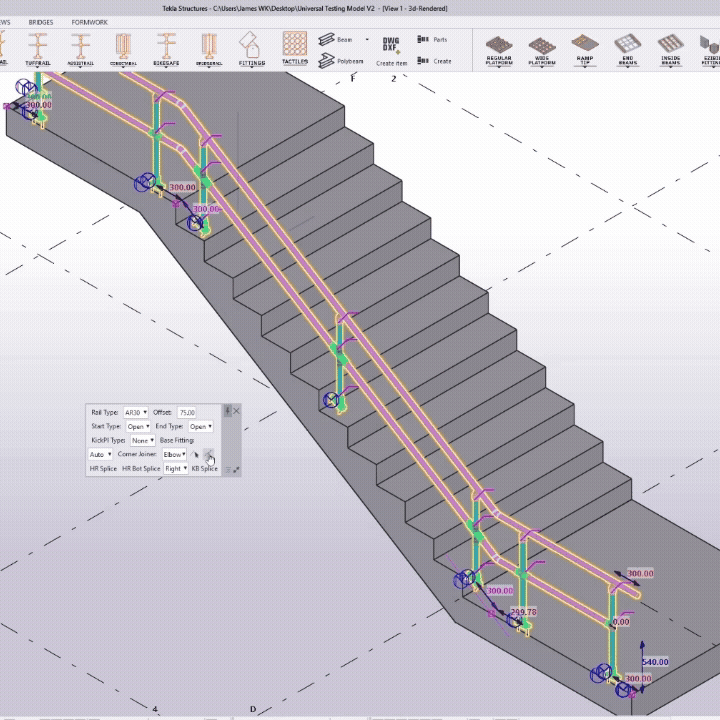Click the DWG DXF Create Item icon
This screenshot has width=720, height=720.
pyautogui.click(x=391, y=48)
